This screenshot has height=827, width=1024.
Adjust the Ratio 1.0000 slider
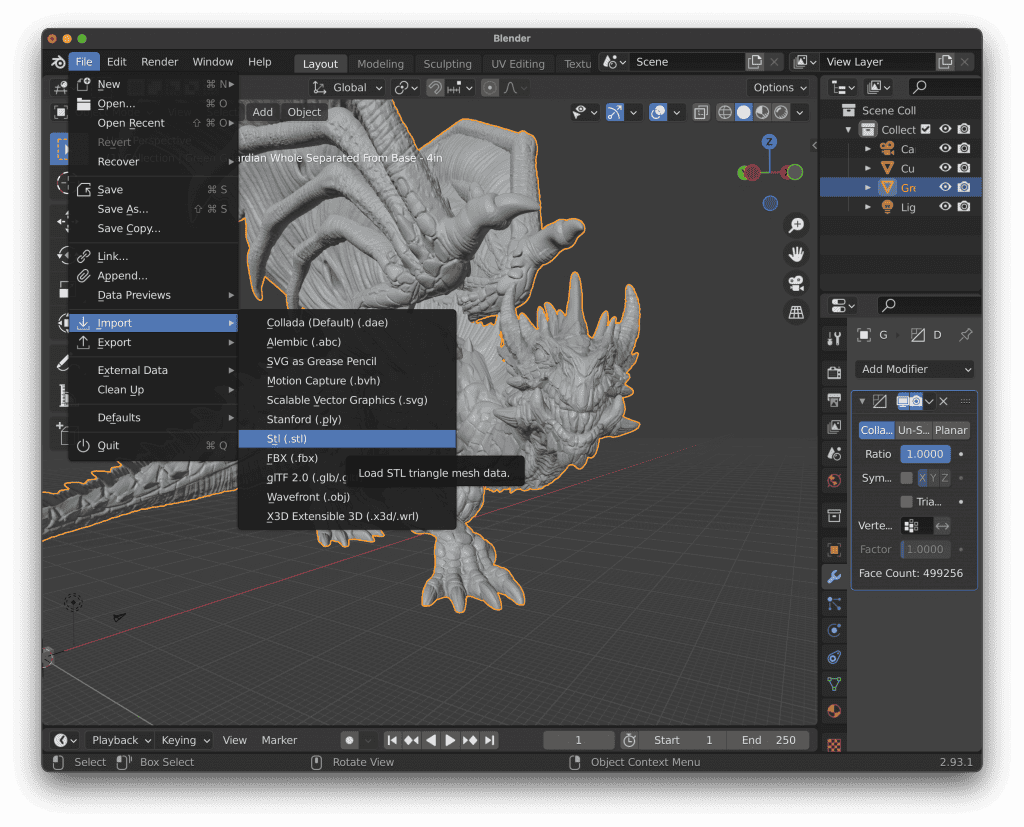coord(925,454)
